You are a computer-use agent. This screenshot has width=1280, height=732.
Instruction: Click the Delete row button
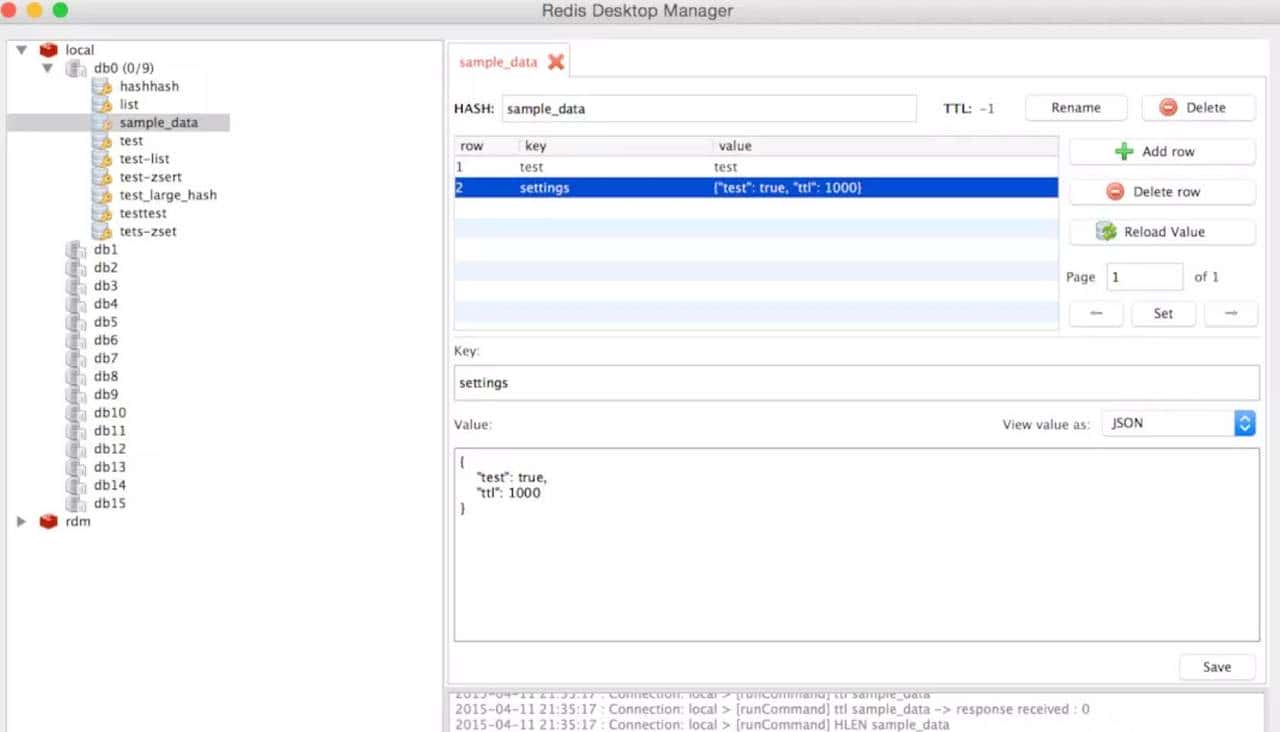[x=1161, y=192]
